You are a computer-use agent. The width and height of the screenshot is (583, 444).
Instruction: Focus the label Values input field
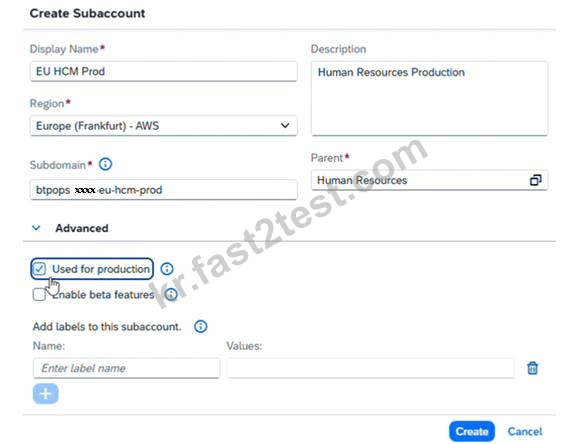pyautogui.click(x=371, y=368)
